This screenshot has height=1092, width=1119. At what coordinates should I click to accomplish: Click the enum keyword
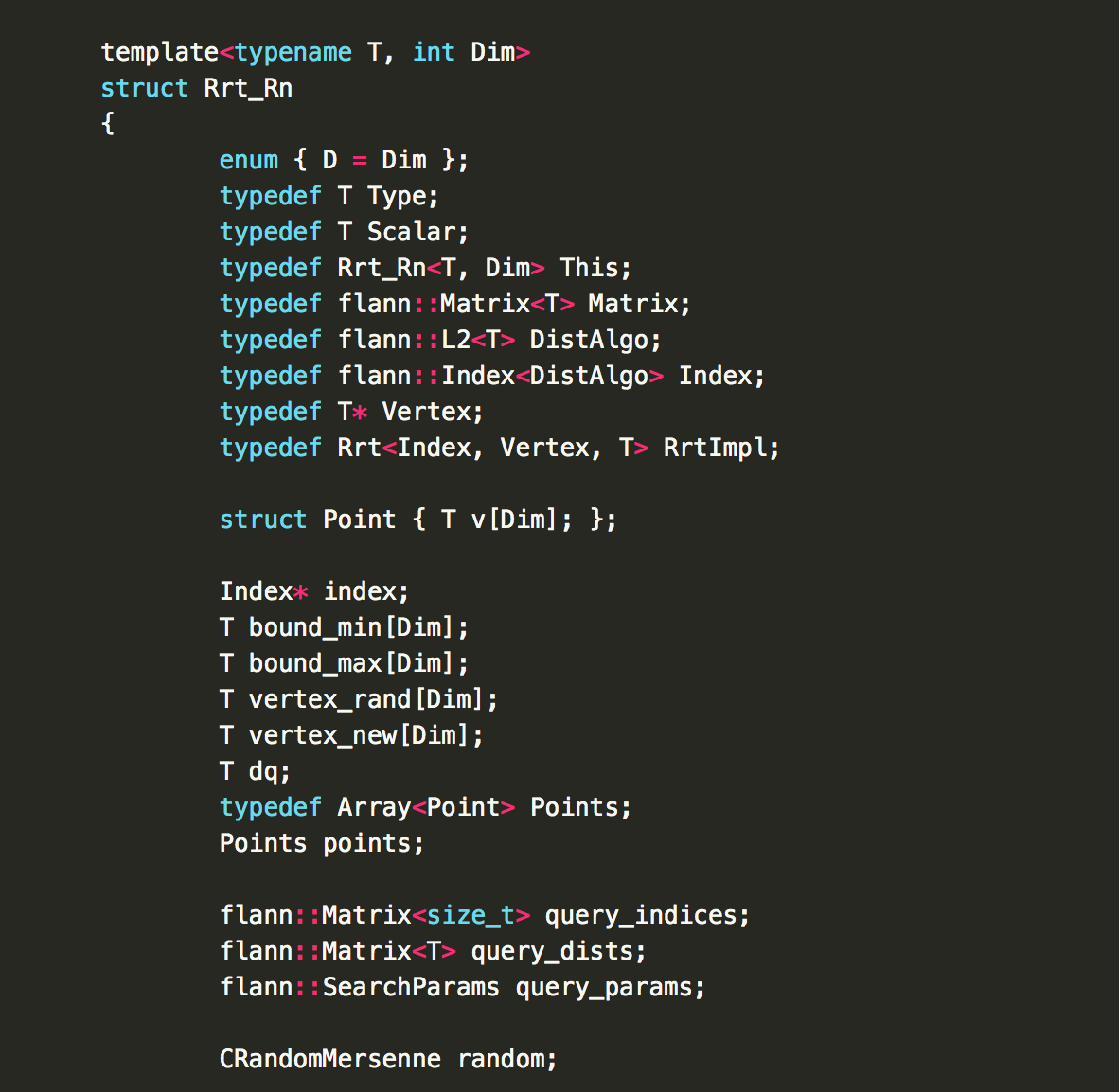(x=249, y=160)
